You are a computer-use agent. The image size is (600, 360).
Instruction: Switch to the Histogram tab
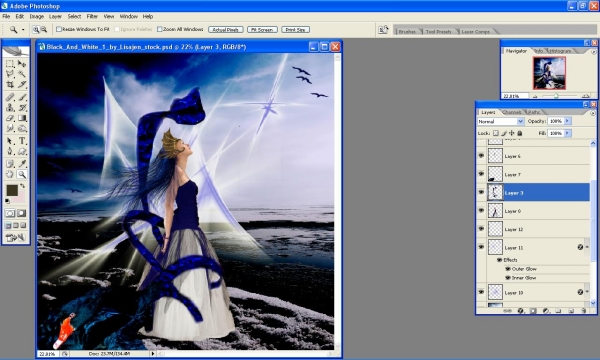560,50
